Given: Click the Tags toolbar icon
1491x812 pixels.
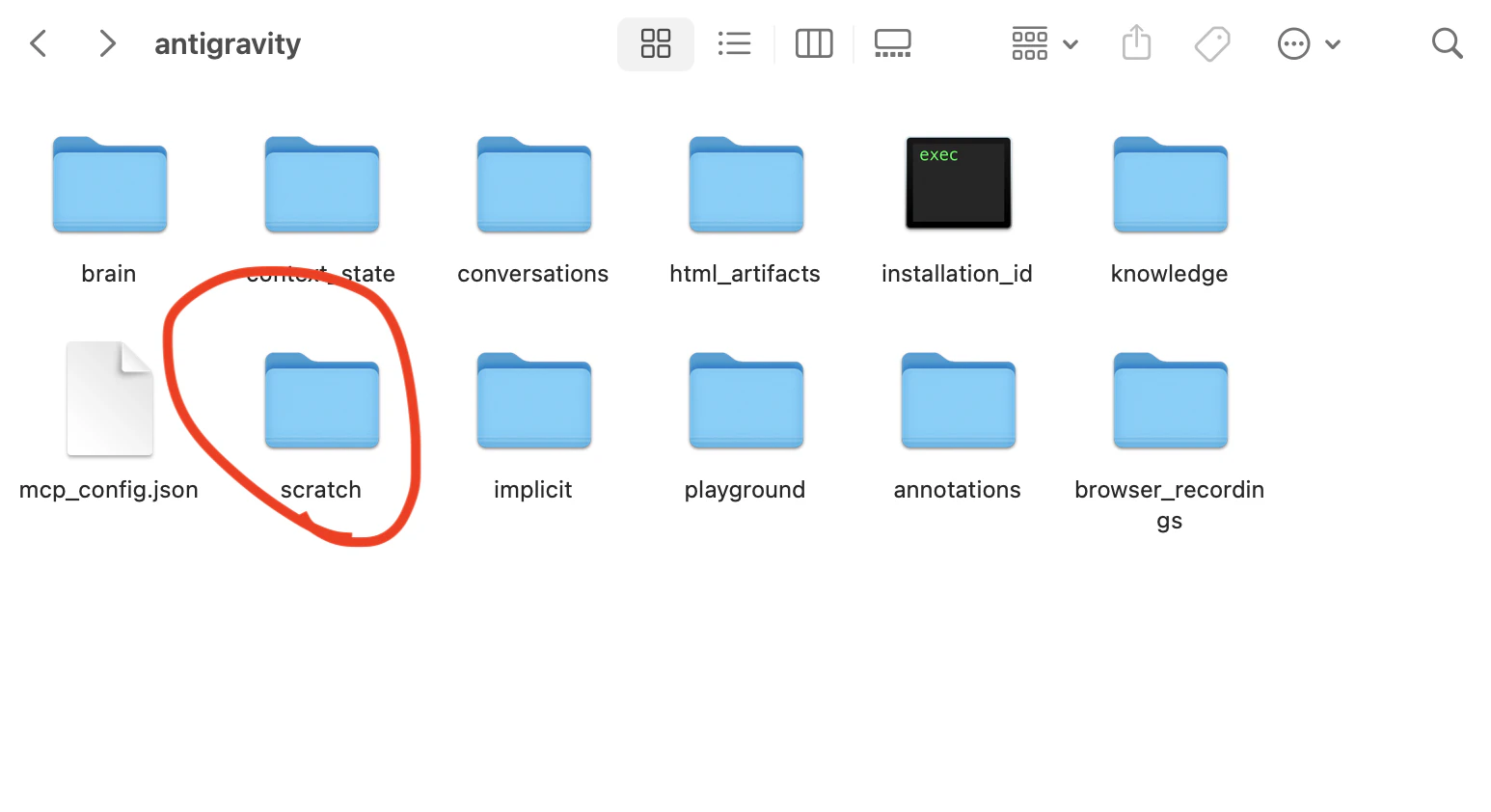Looking at the screenshot, I should click(x=1212, y=43).
